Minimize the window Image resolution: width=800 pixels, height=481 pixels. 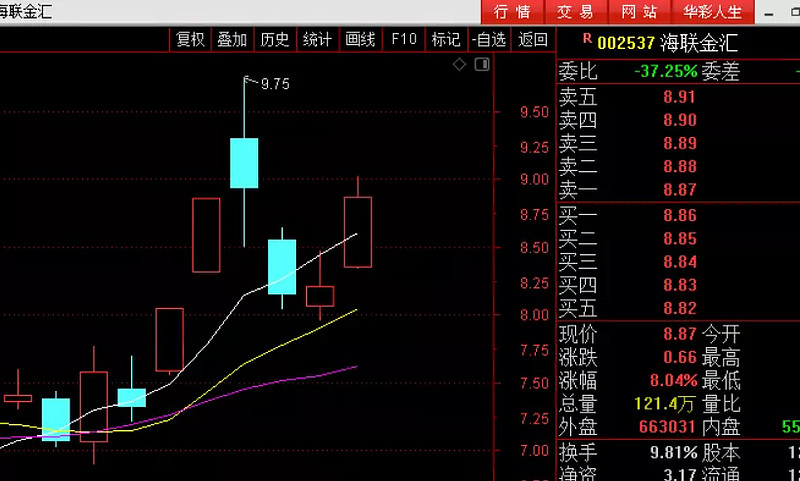(769, 14)
